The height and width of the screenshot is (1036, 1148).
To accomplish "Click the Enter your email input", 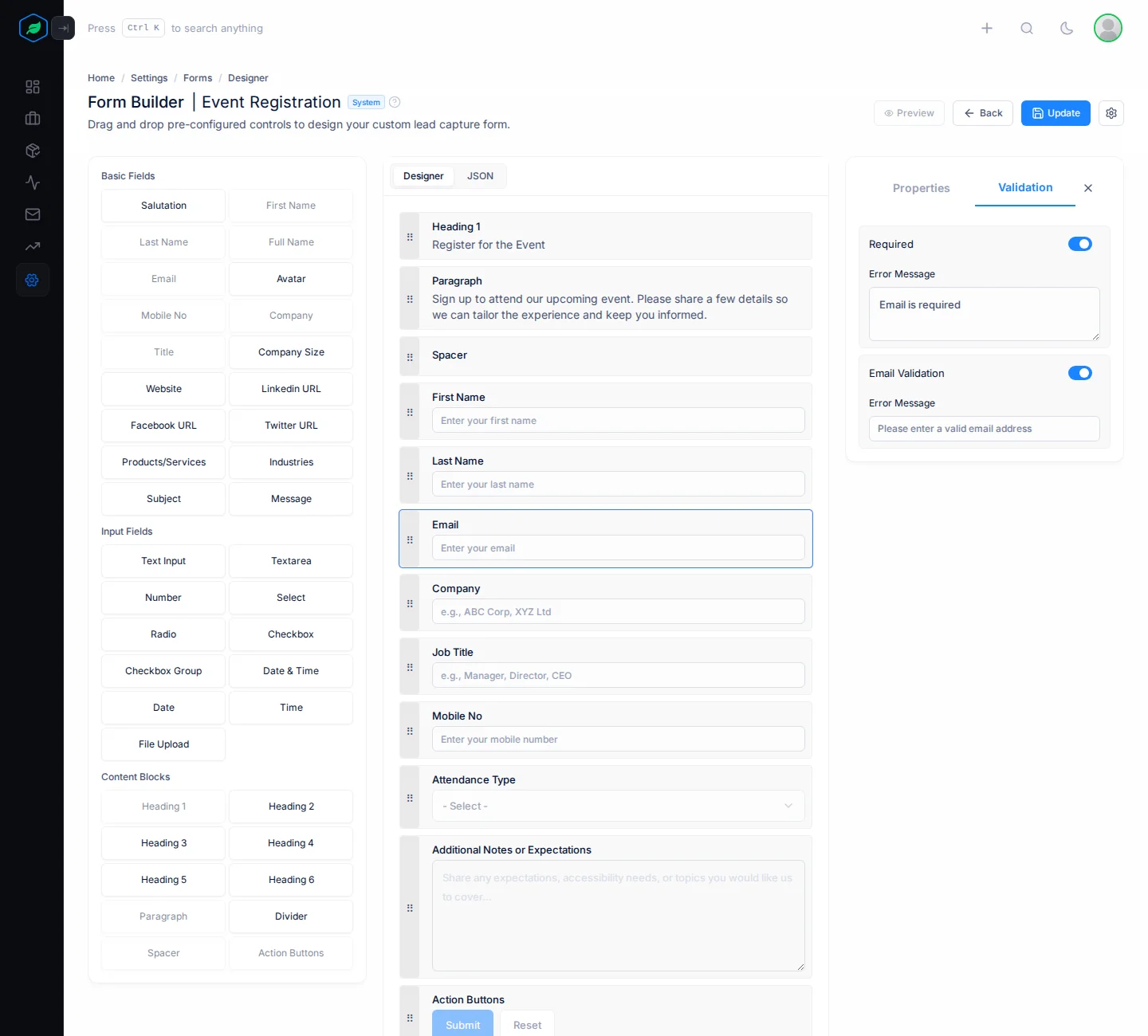I will 619,547.
